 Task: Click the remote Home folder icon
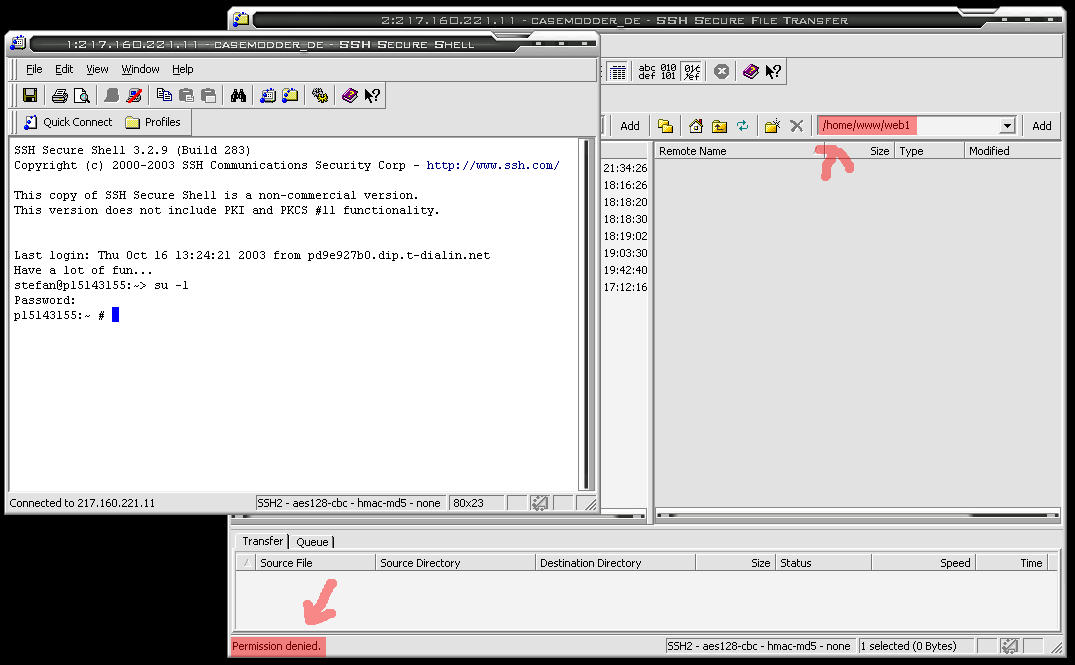coord(696,126)
